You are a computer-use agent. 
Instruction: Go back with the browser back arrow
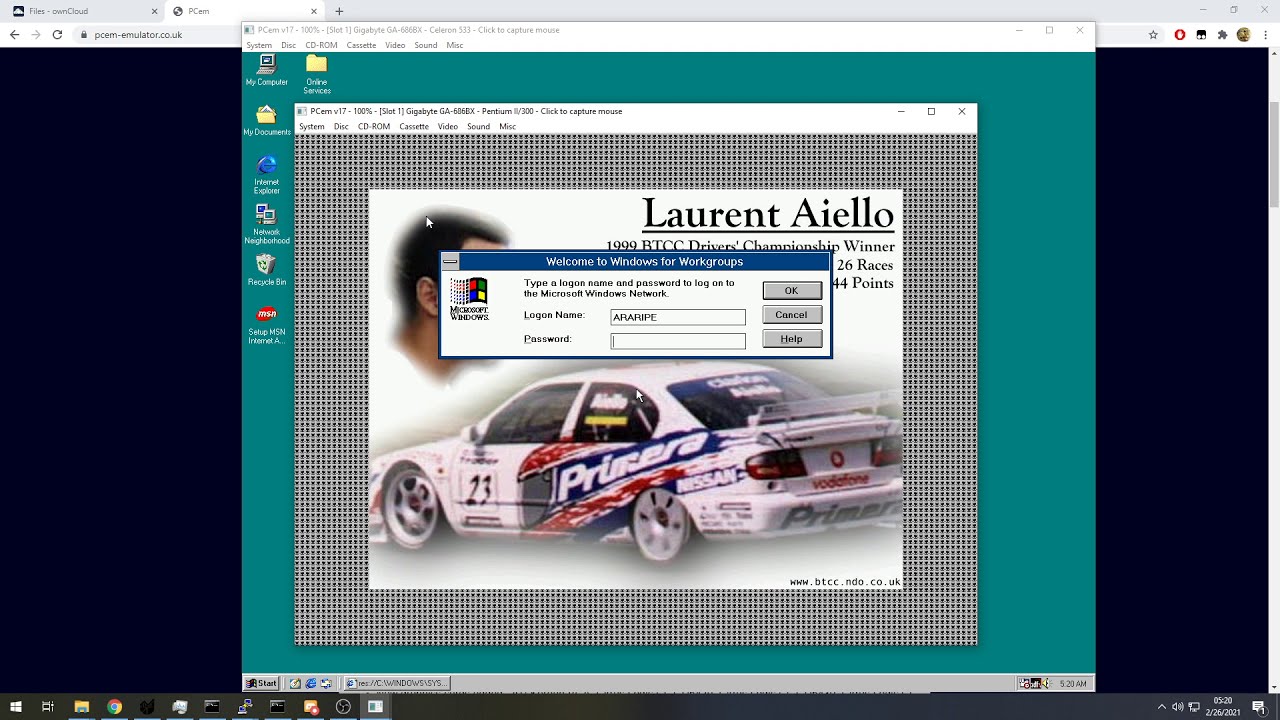pos(14,34)
